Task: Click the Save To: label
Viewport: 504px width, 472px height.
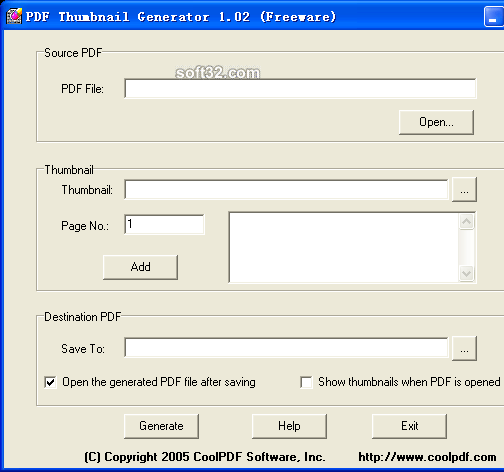Action: 83,349
